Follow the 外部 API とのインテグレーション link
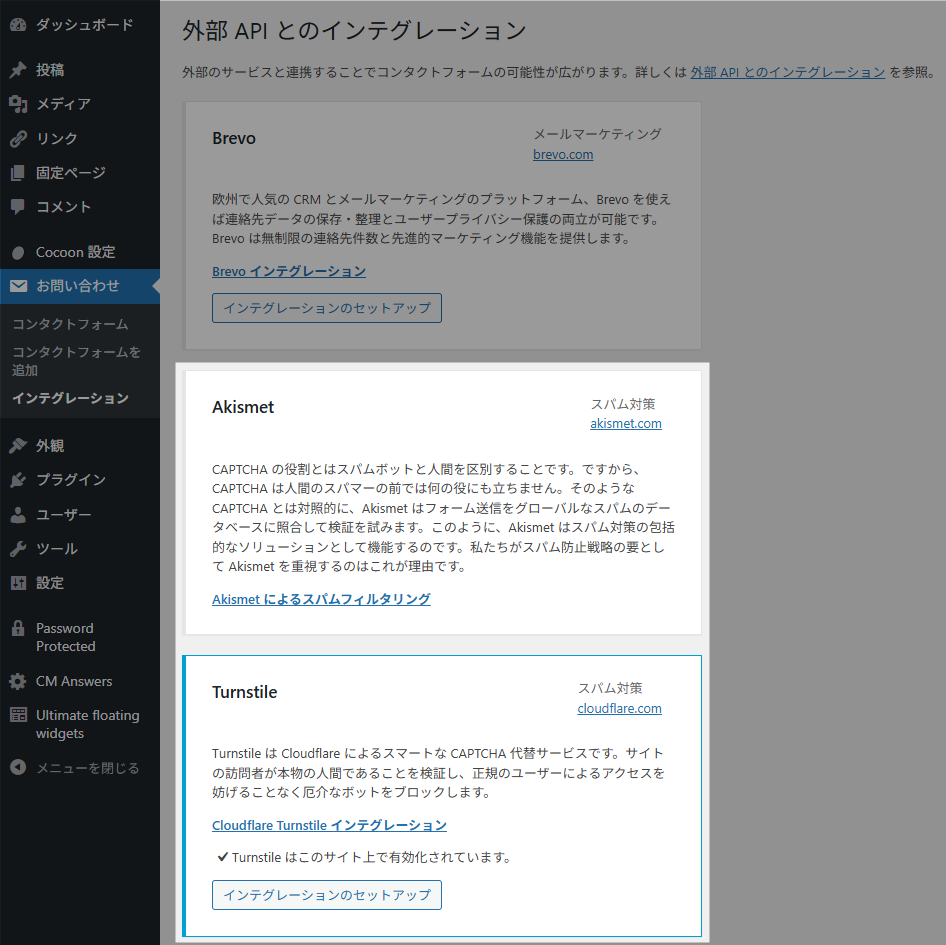This screenshot has width=946, height=945. (787, 72)
